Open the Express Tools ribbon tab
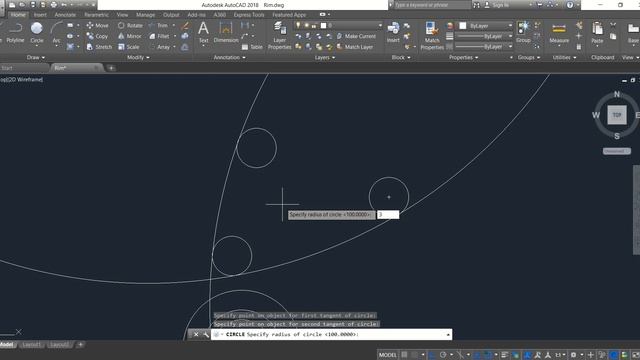The height and width of the screenshot is (360, 640). [x=249, y=15]
